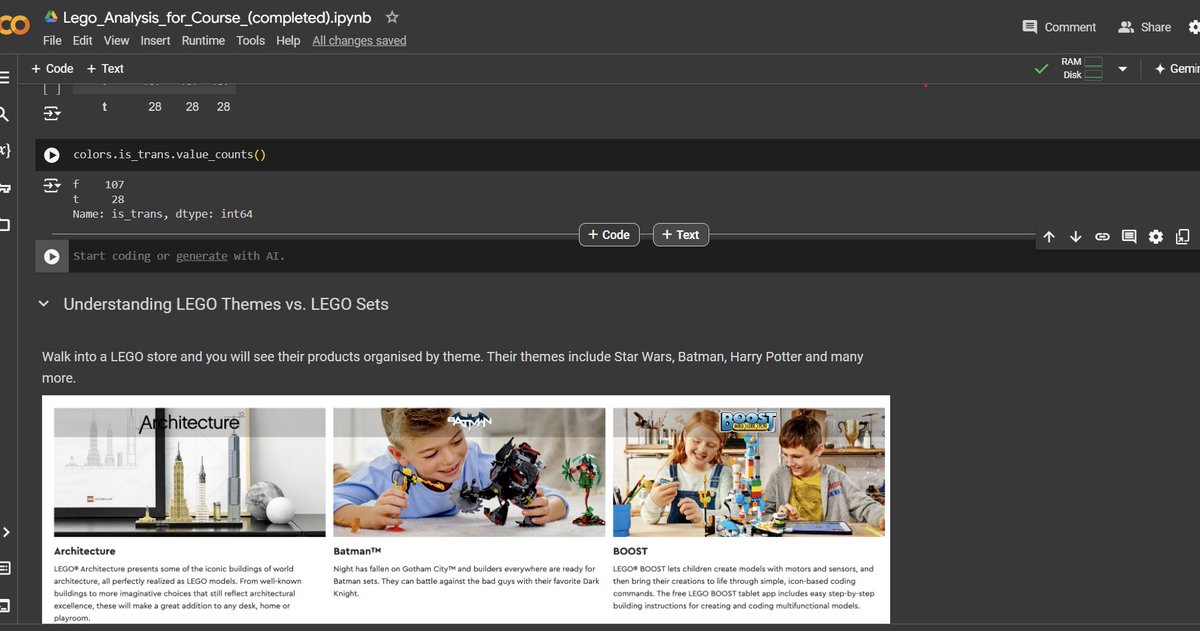Open the View menu
Screen dimensions: 1200x631
coord(116,41)
